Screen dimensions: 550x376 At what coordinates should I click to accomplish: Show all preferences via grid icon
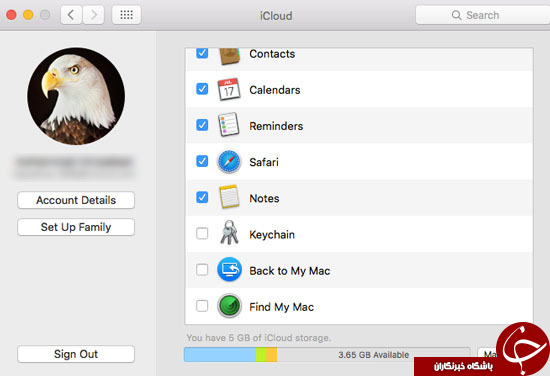127,15
